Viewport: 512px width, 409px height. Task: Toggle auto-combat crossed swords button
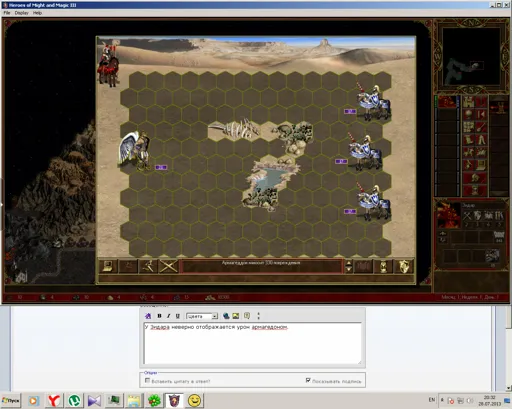pyautogui.click(x=168, y=266)
